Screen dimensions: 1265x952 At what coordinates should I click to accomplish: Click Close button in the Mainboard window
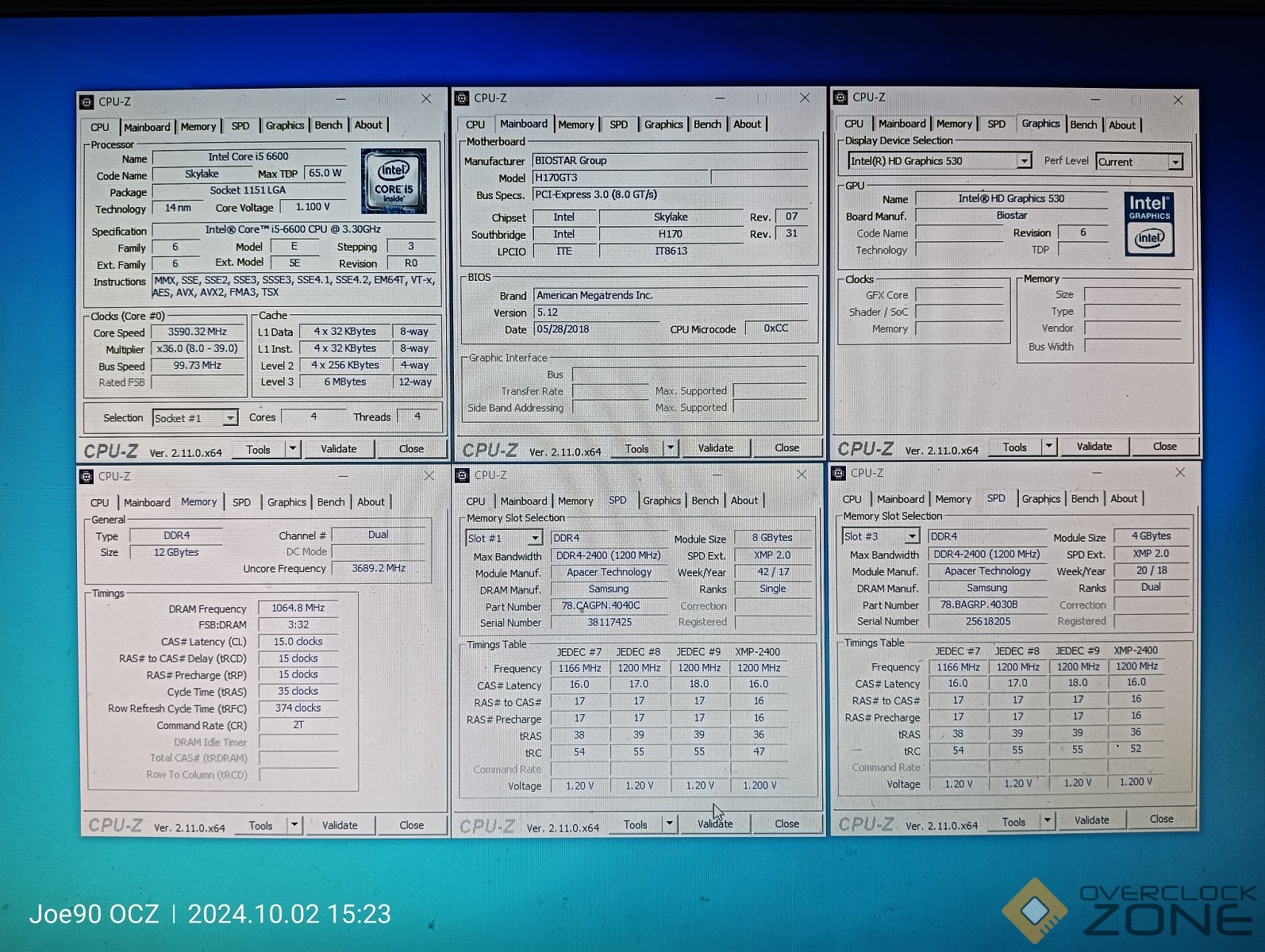click(x=786, y=448)
